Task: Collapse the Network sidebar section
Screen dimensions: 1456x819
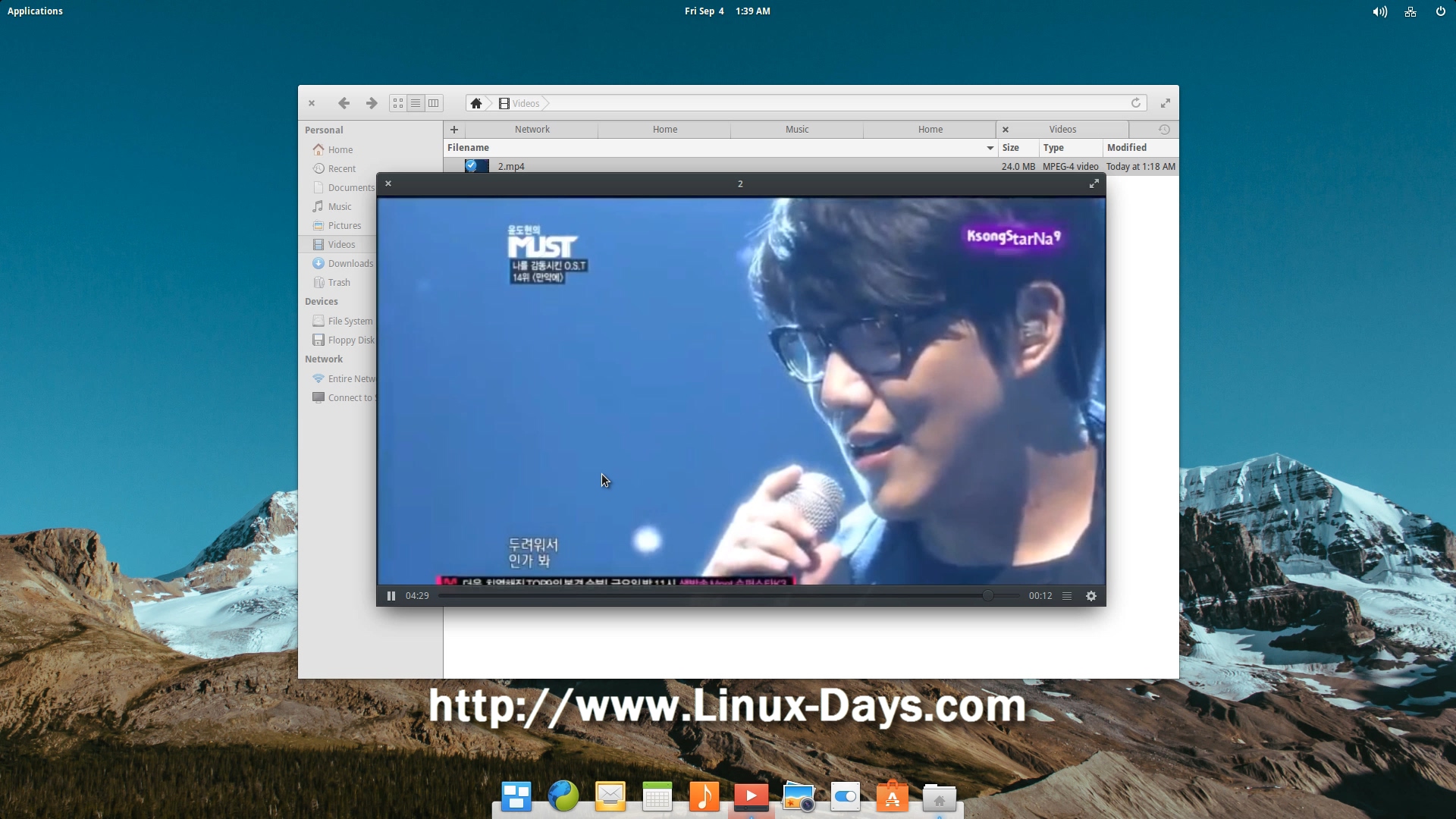Action: [x=324, y=359]
